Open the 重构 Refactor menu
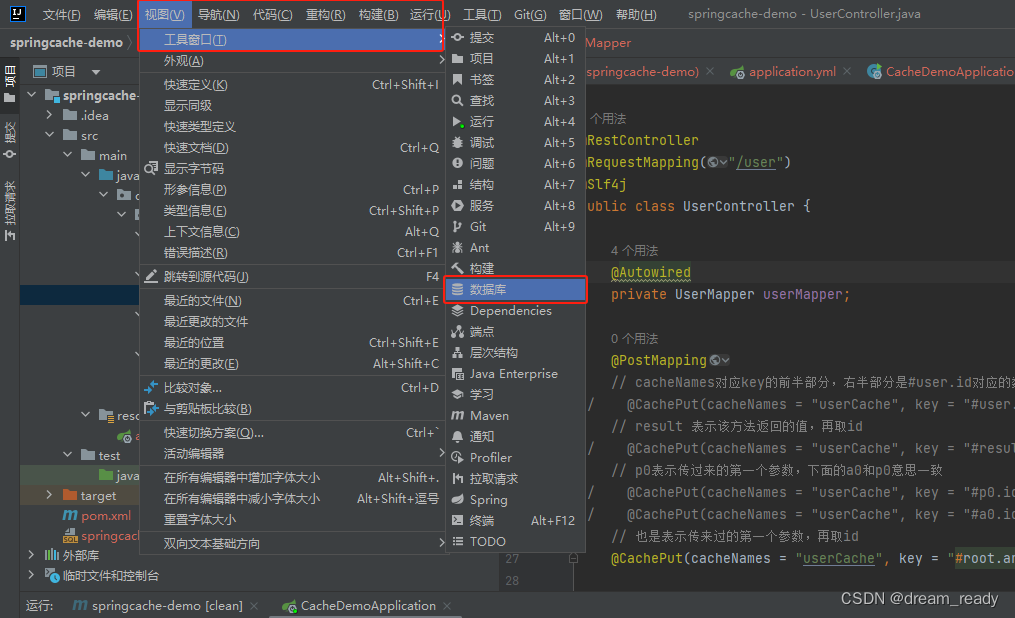Viewport: 1015px width, 618px height. point(325,14)
